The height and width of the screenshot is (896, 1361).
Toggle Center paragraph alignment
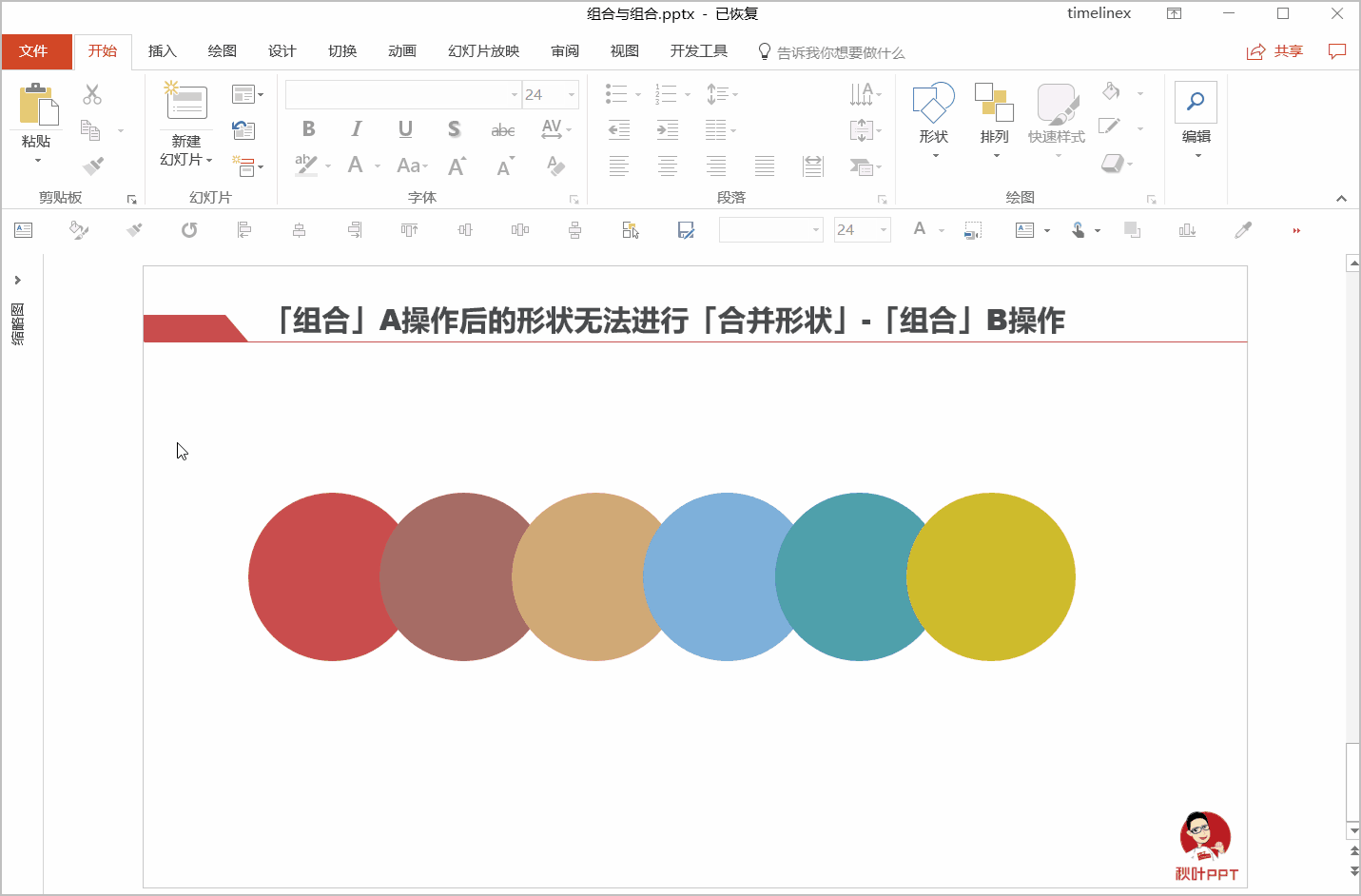(x=668, y=166)
